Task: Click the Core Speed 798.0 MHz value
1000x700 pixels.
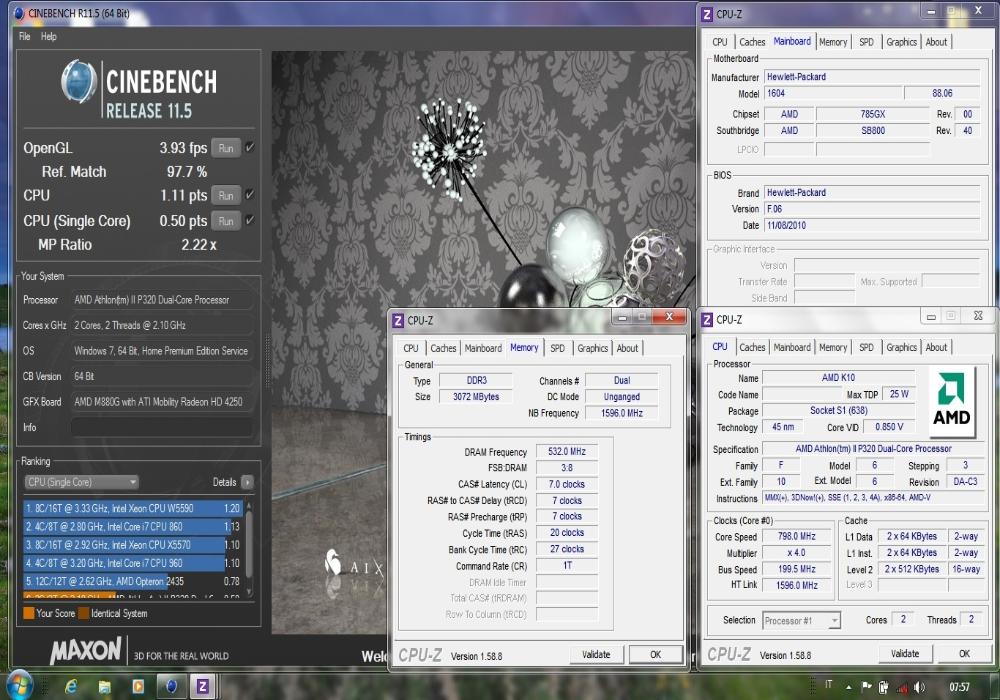Action: (797, 537)
